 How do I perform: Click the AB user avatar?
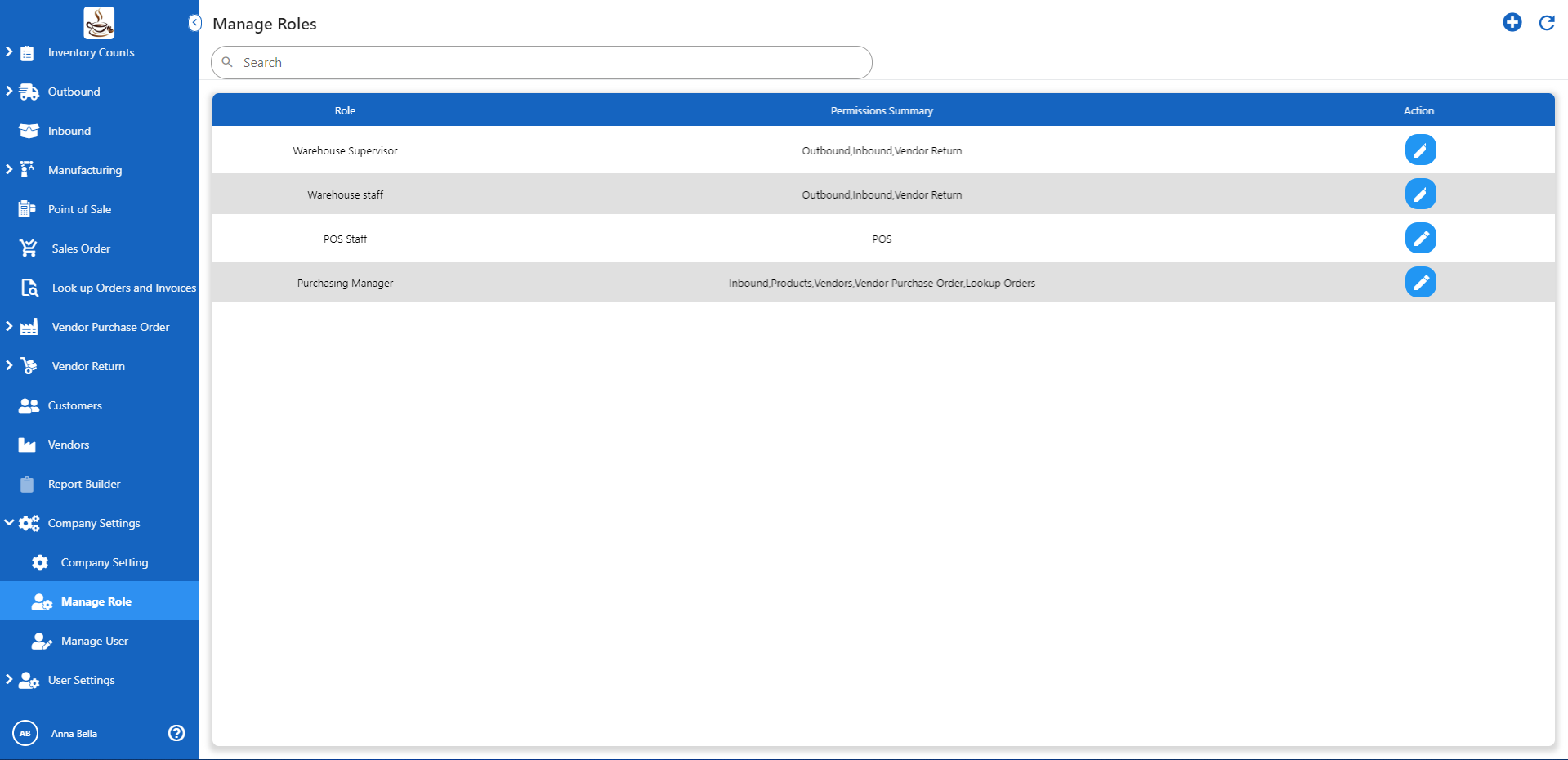(25, 733)
